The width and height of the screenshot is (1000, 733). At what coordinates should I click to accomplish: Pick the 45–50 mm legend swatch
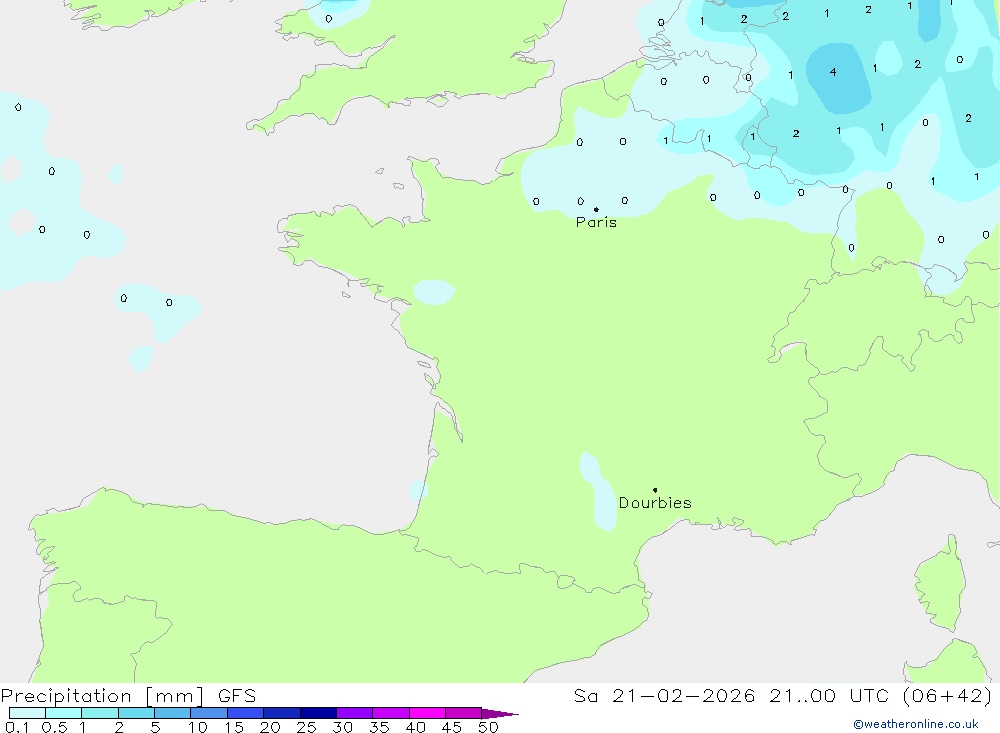464,713
